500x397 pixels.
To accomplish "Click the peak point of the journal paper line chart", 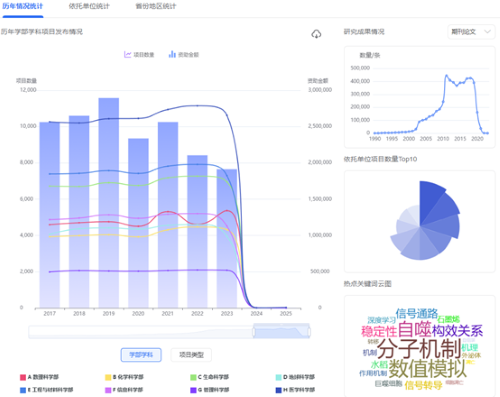I will click(447, 76).
